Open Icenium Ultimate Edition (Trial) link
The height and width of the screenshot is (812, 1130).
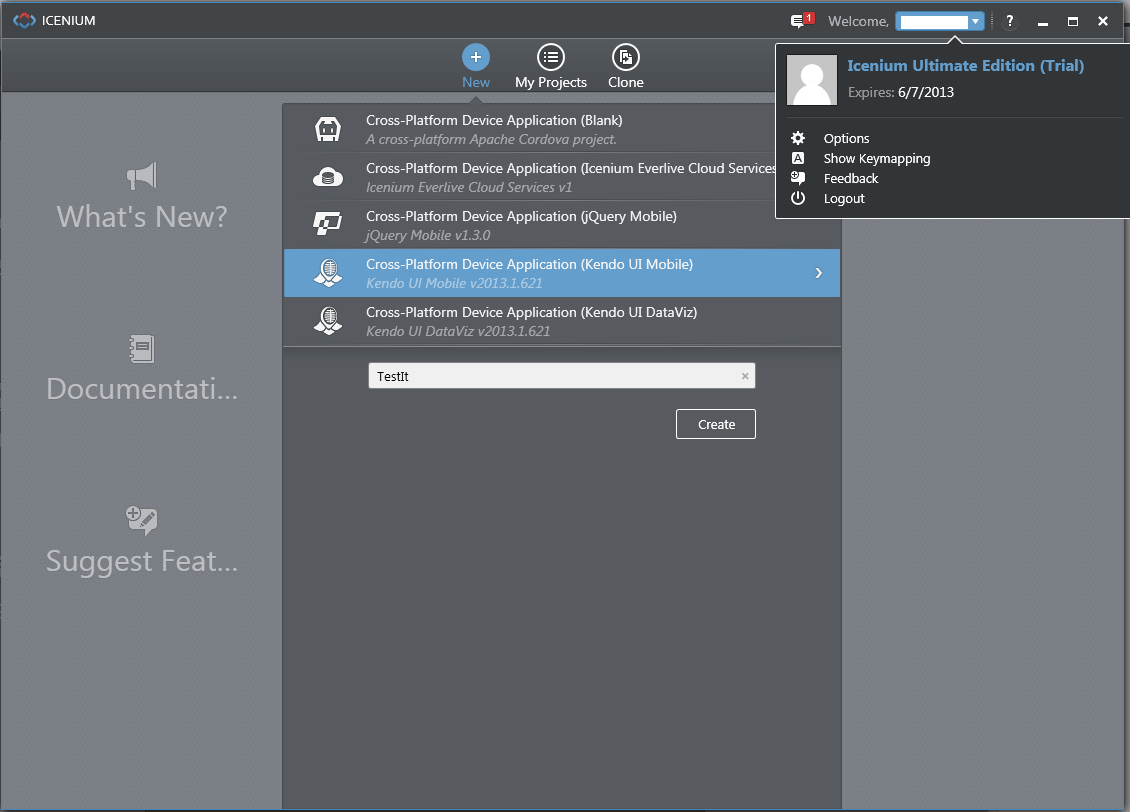[x=965, y=66]
